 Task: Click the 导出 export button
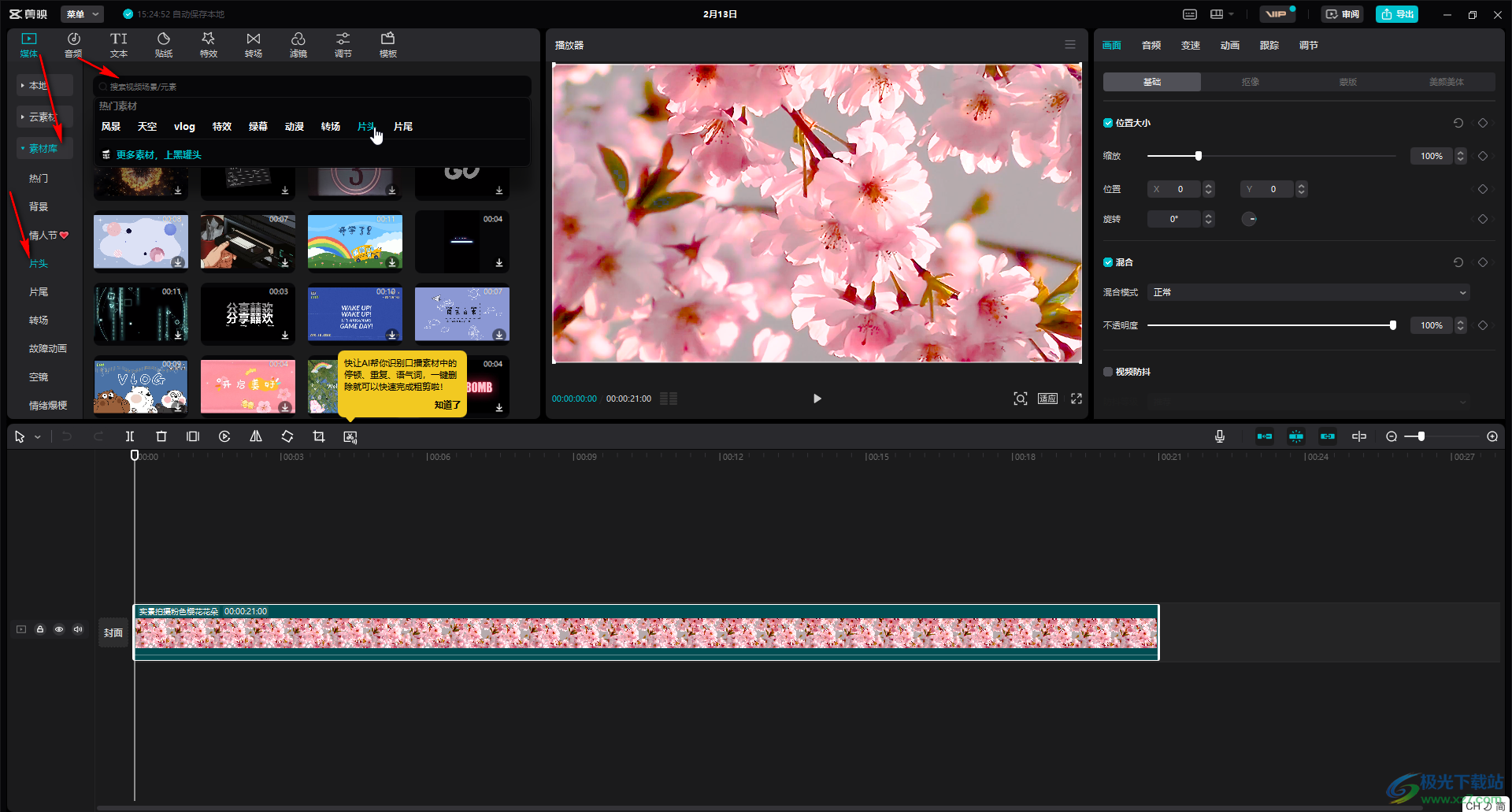[x=1397, y=14]
